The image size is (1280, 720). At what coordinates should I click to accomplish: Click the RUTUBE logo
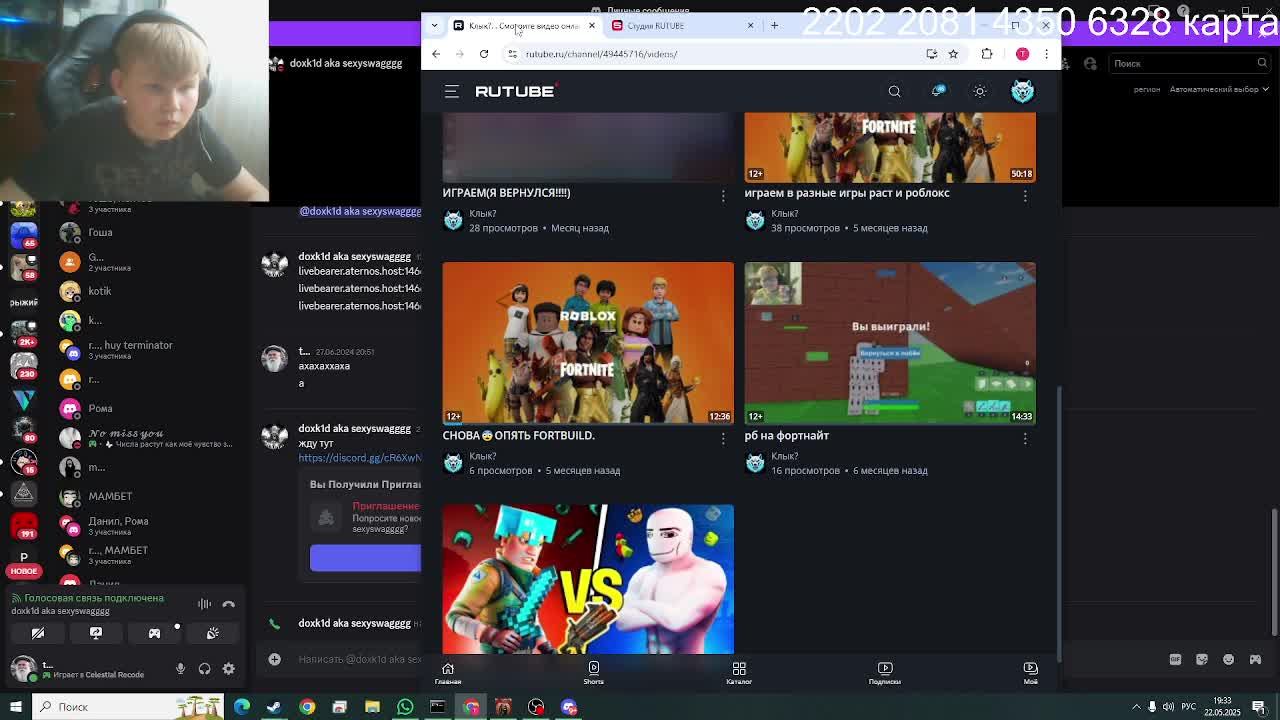515,91
